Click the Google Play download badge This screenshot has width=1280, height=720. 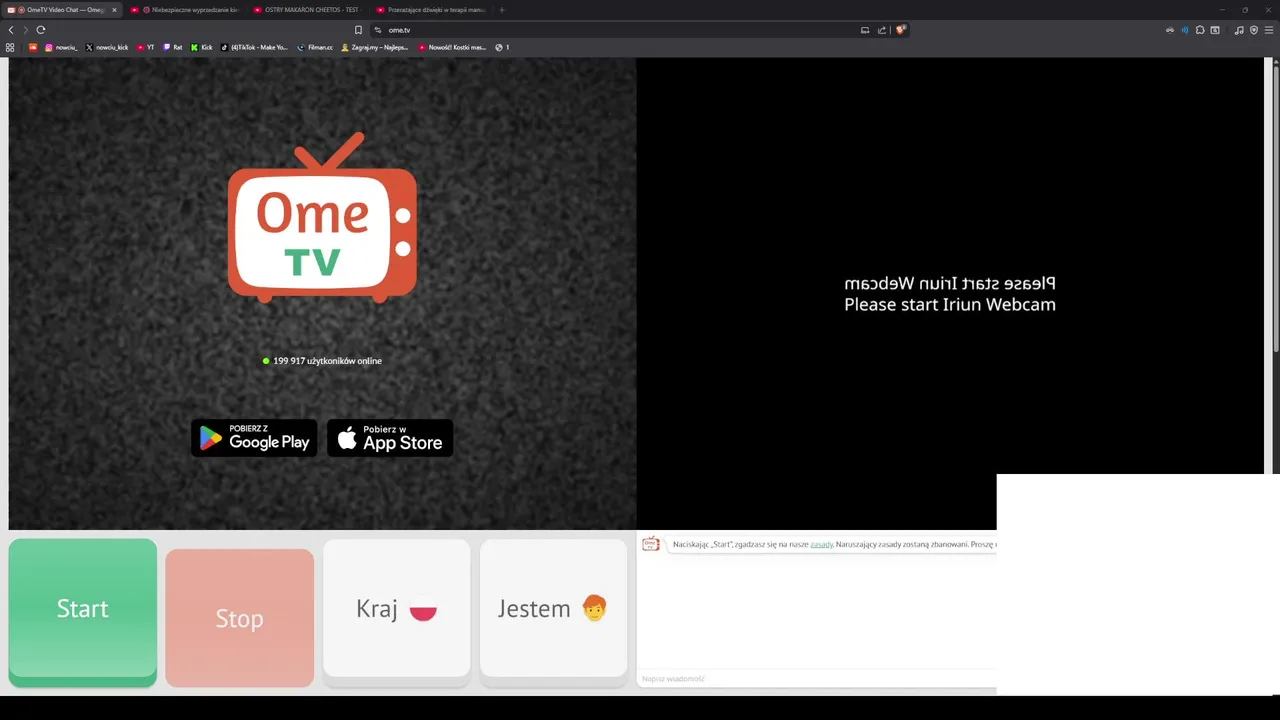(x=254, y=438)
